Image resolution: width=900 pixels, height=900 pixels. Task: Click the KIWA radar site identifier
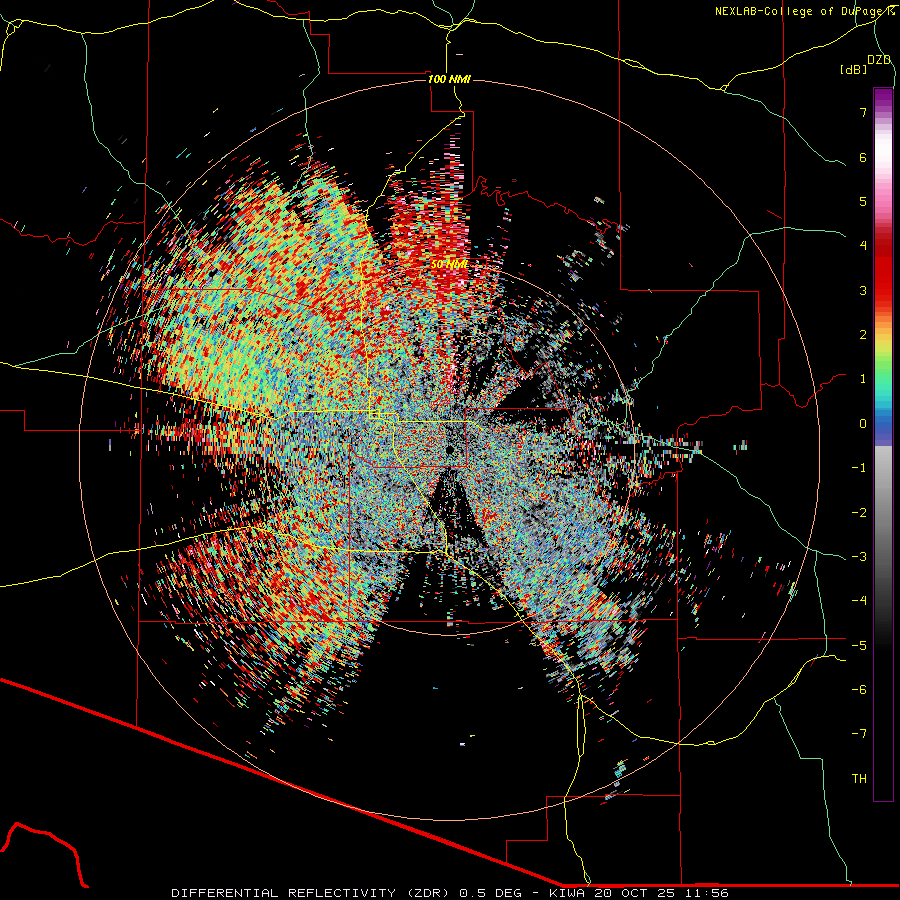pyautogui.click(x=567, y=893)
